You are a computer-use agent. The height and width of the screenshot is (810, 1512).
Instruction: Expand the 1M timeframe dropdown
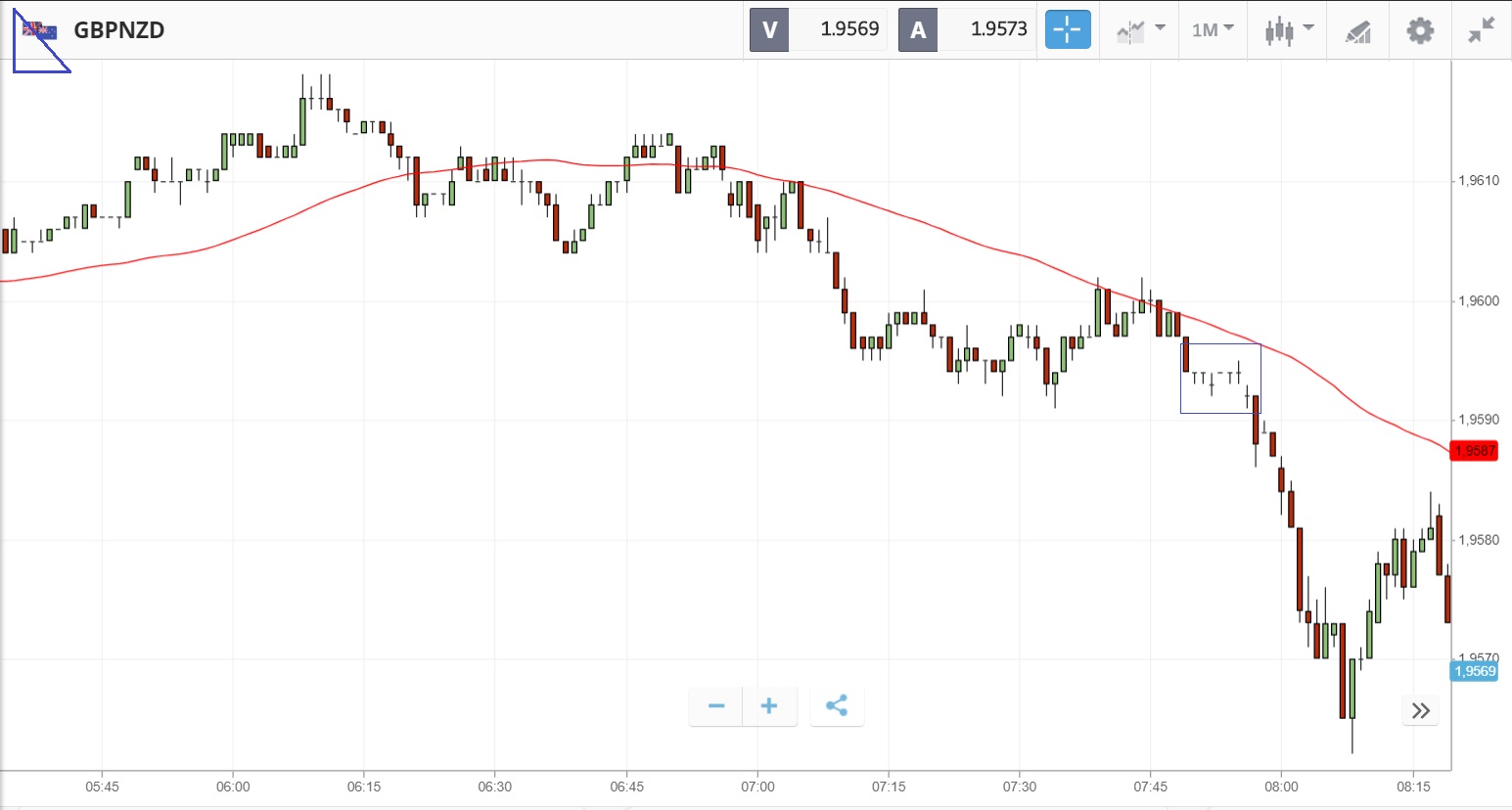tap(1213, 29)
